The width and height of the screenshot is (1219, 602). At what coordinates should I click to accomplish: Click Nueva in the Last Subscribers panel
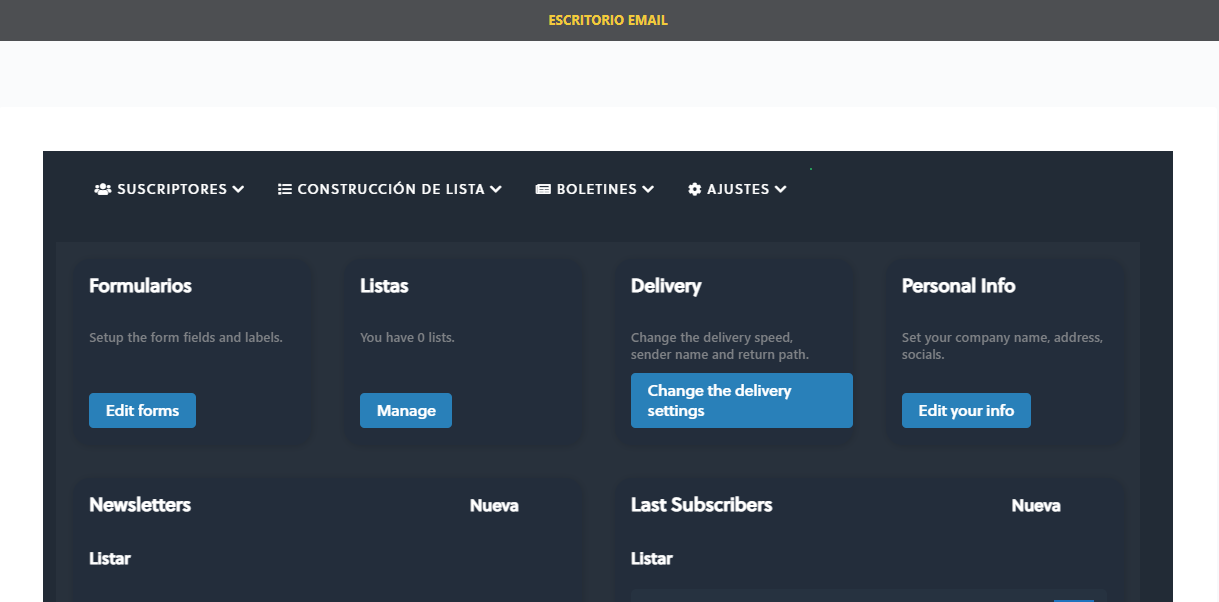[x=1036, y=506]
